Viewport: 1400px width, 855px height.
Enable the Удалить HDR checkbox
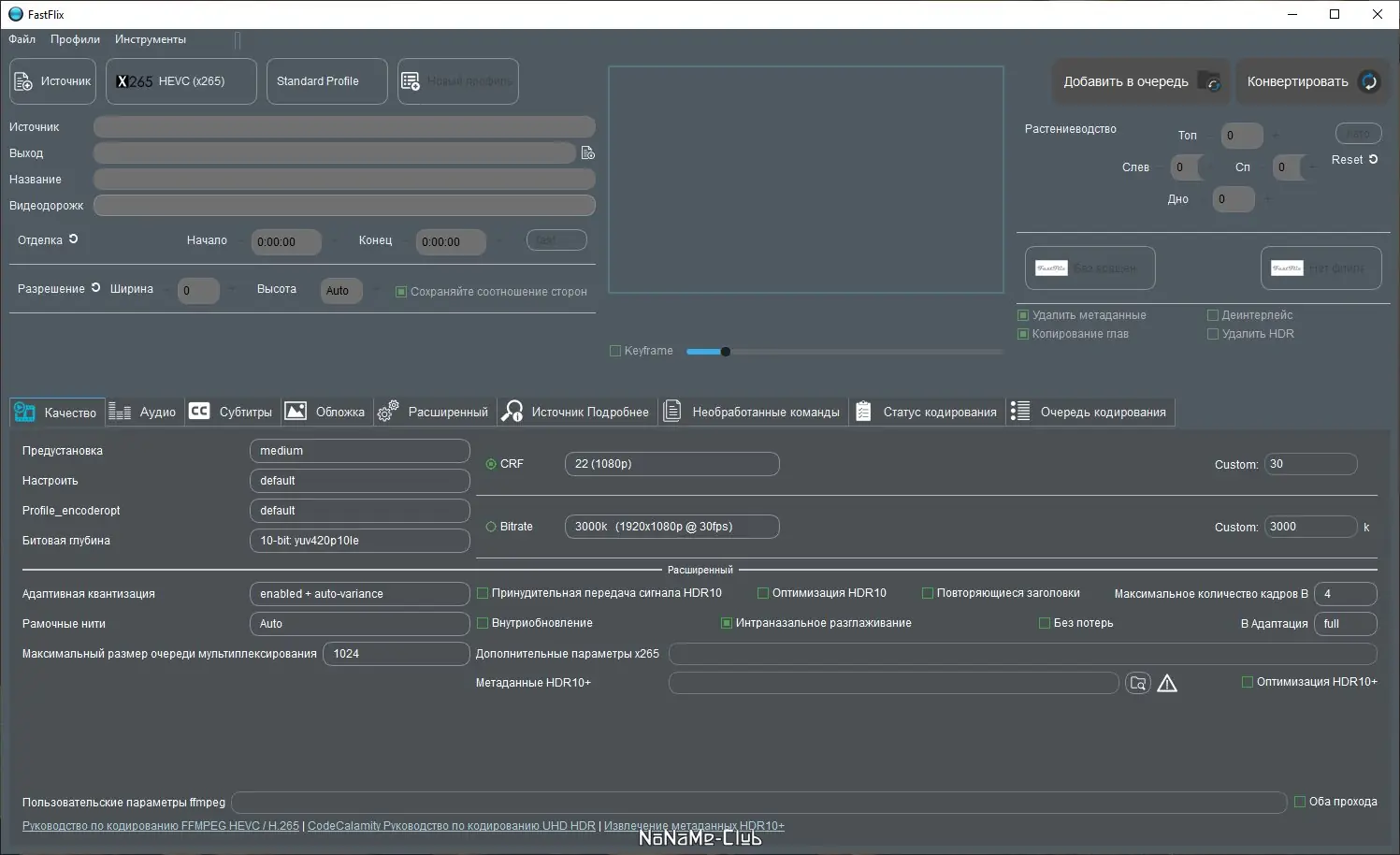[1213, 334]
